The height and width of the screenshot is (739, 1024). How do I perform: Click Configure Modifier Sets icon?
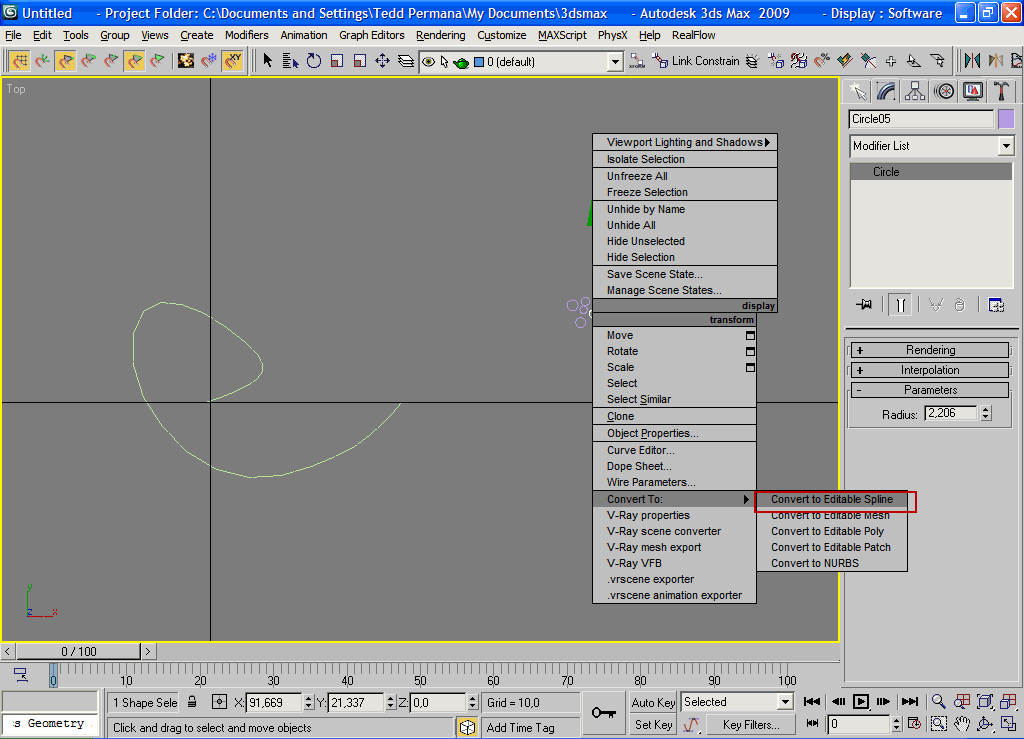[996, 304]
